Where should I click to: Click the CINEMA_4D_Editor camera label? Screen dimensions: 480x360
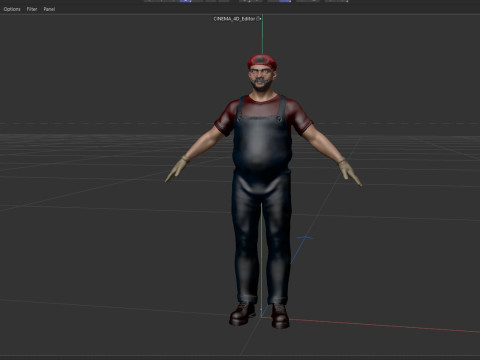pyautogui.click(x=234, y=19)
